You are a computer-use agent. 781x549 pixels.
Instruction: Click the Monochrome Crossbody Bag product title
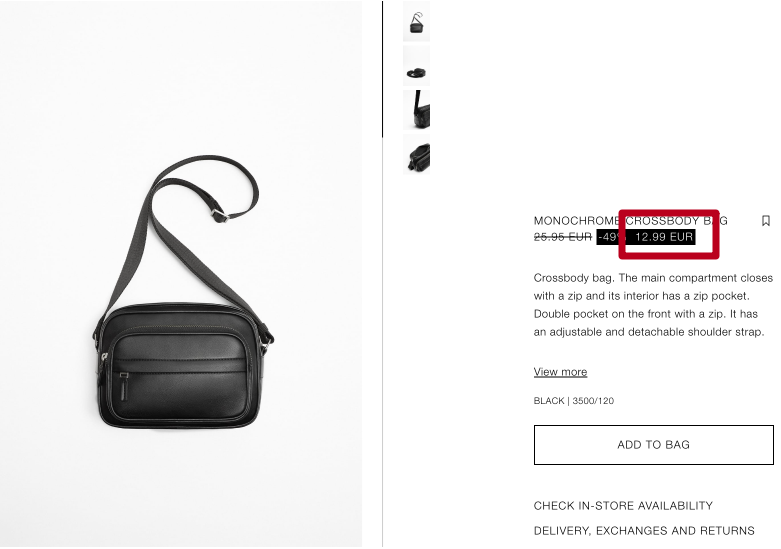631,221
